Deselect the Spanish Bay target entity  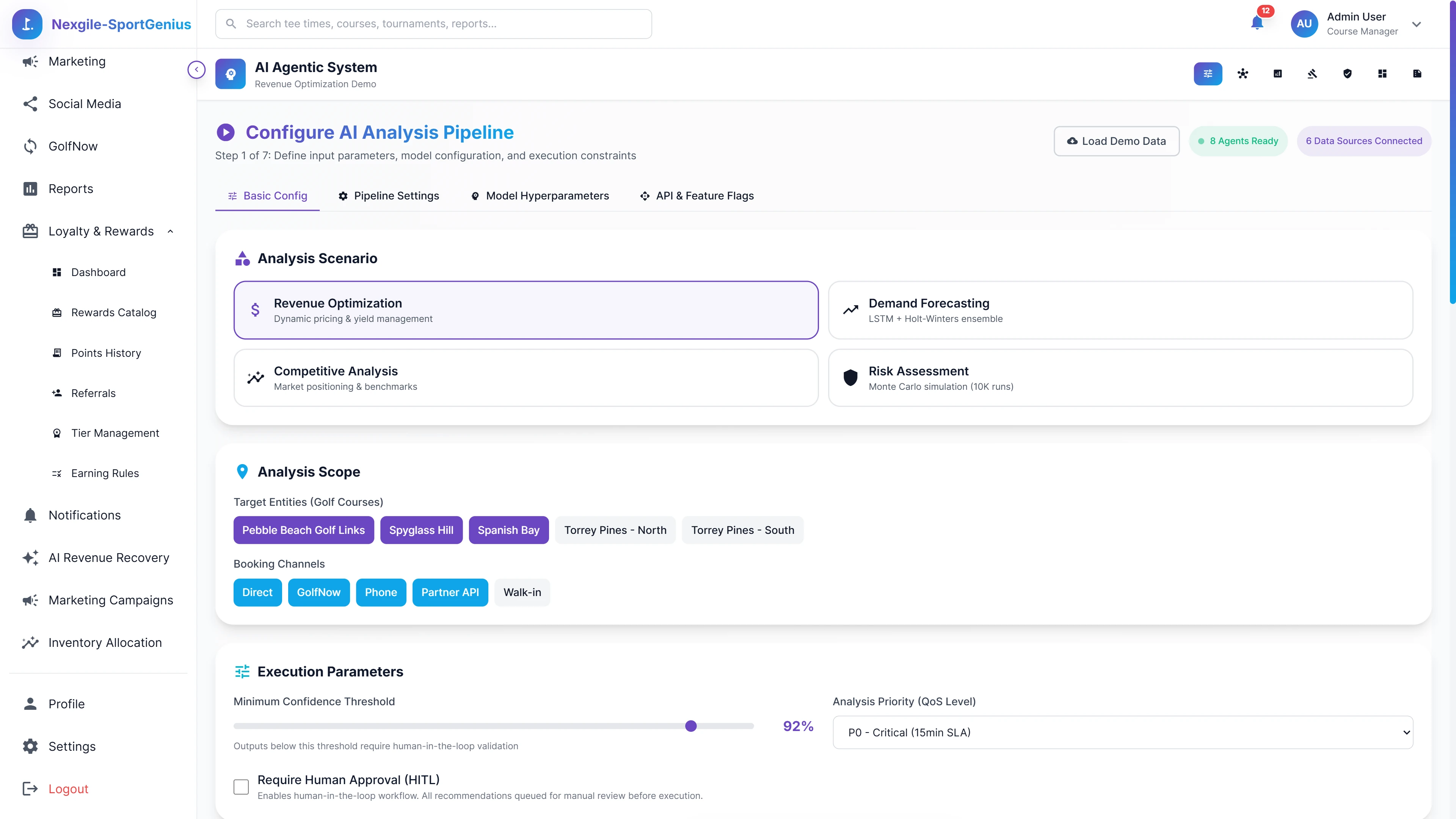(508, 530)
